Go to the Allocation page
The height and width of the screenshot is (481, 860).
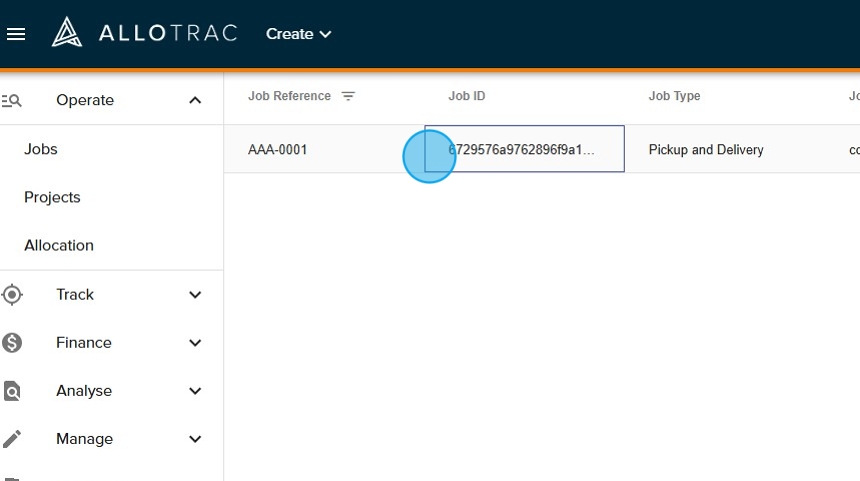(x=59, y=245)
